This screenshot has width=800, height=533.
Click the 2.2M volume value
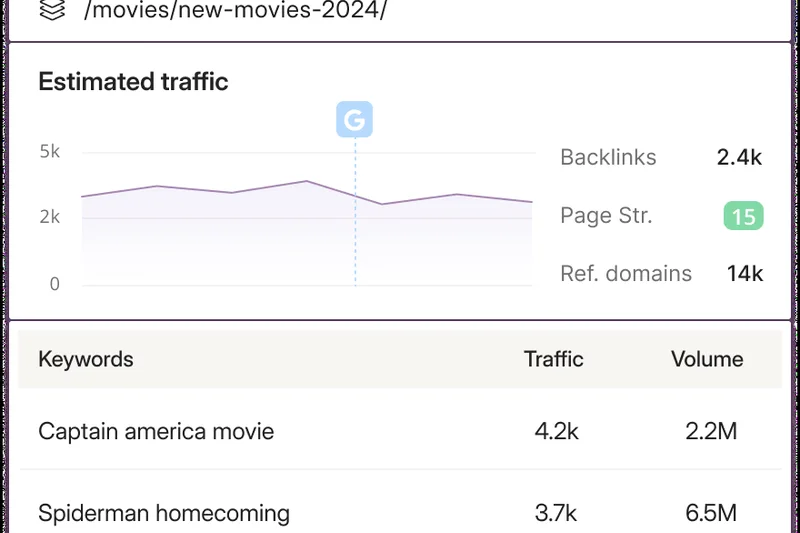point(713,431)
